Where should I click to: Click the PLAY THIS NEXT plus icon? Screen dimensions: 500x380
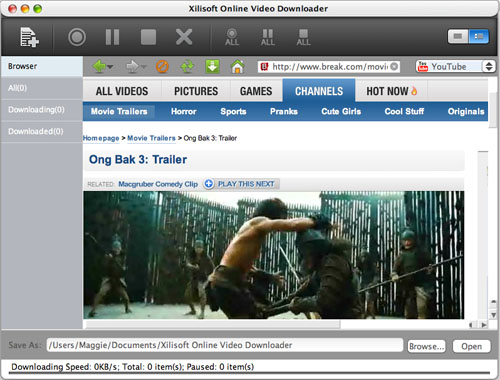click(209, 184)
